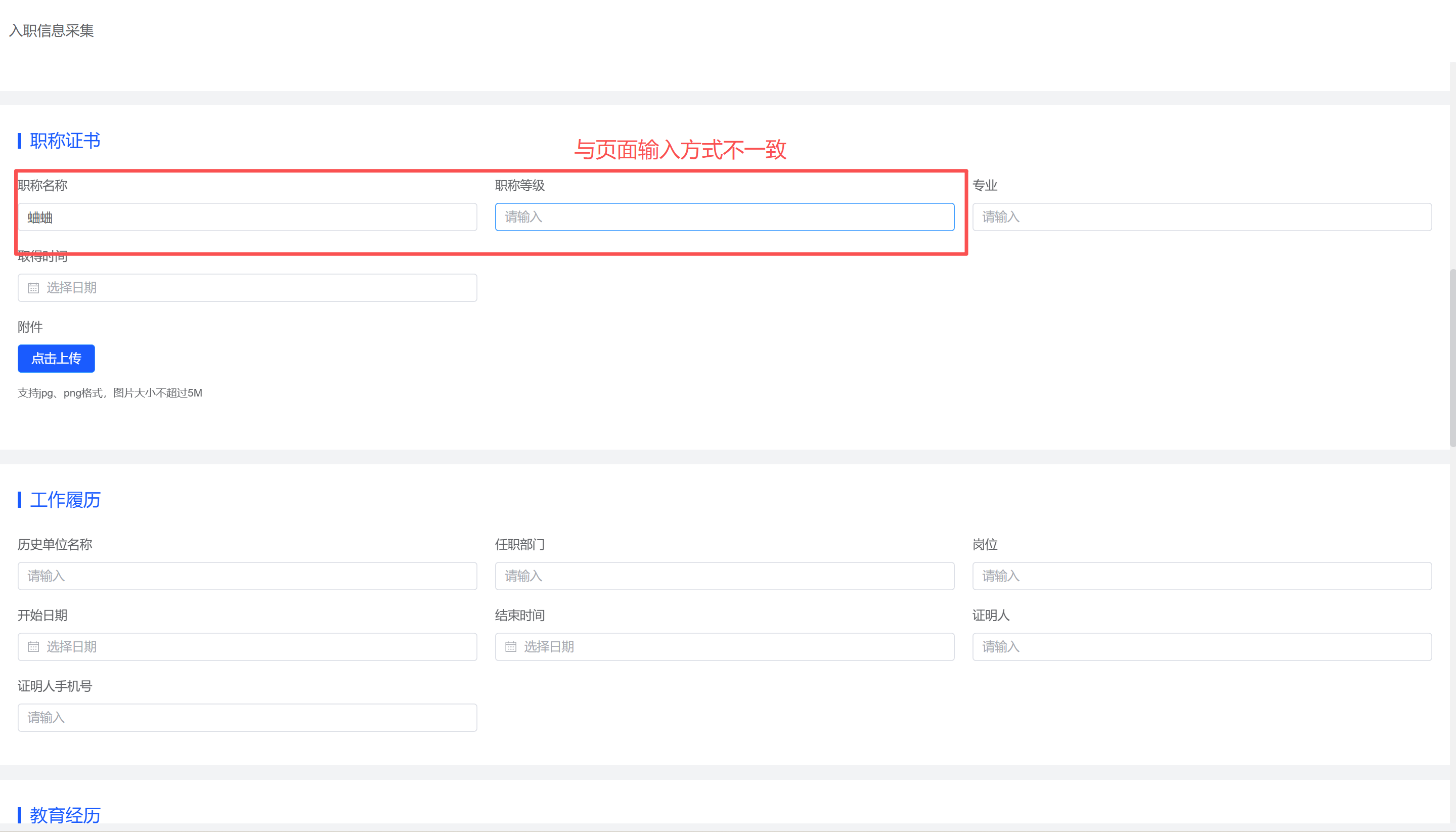Click calendar icon in 取得时间 field

33,288
